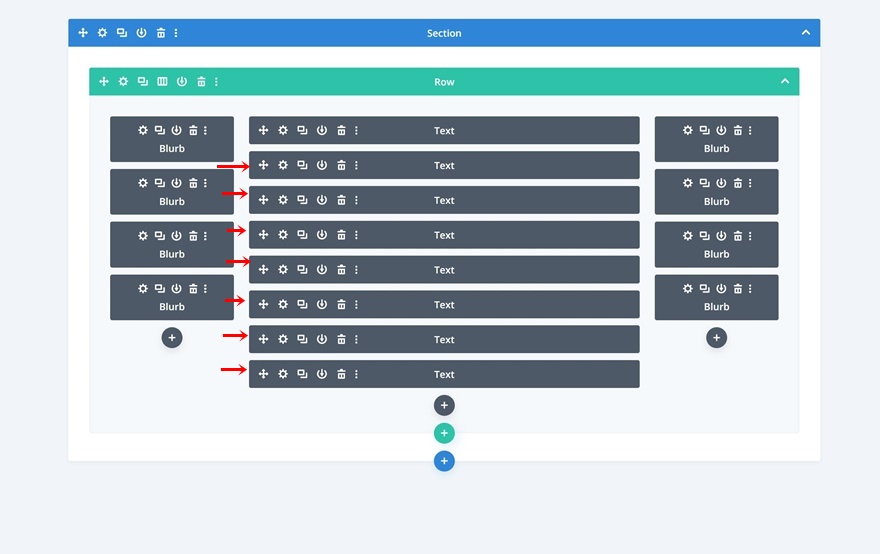Open more options on bottom-right Blurb
Image resolution: width=880 pixels, height=554 pixels.
(x=750, y=289)
